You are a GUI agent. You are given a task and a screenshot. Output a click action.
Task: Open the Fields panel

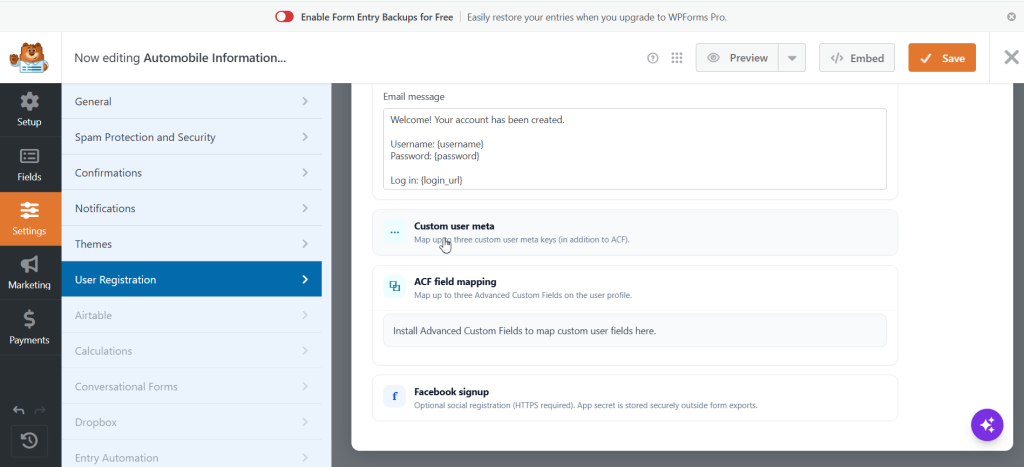(29, 165)
